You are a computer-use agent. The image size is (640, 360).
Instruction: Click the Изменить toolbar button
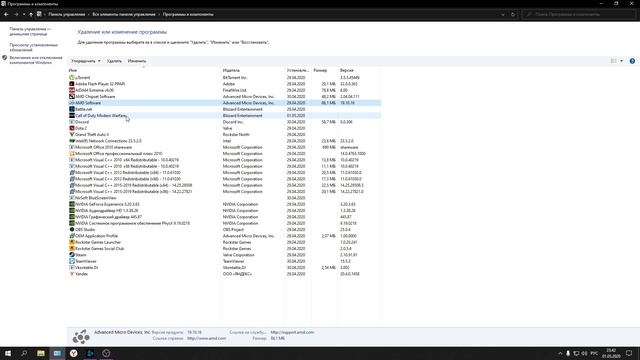pyautogui.click(x=137, y=61)
